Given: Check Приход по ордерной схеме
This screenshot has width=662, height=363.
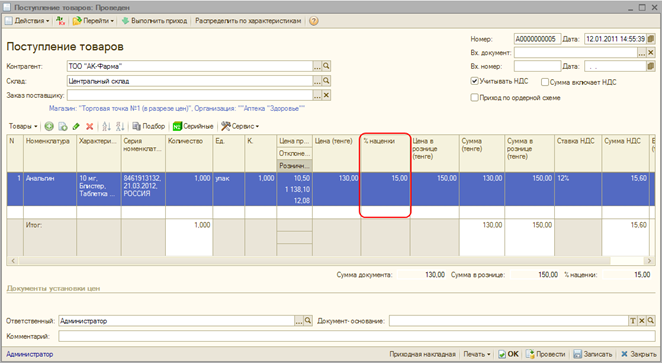Looking at the screenshot, I should click(475, 98).
